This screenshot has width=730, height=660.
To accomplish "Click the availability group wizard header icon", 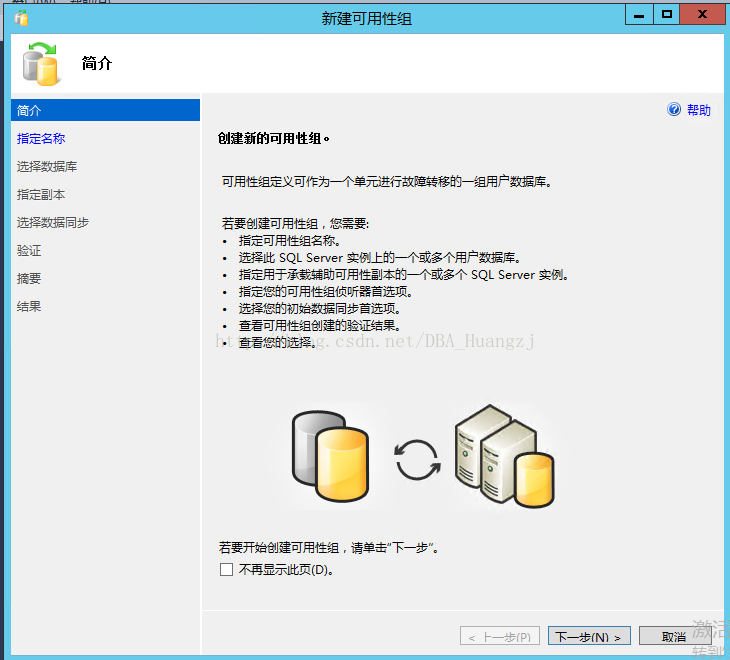I will tap(41, 64).
